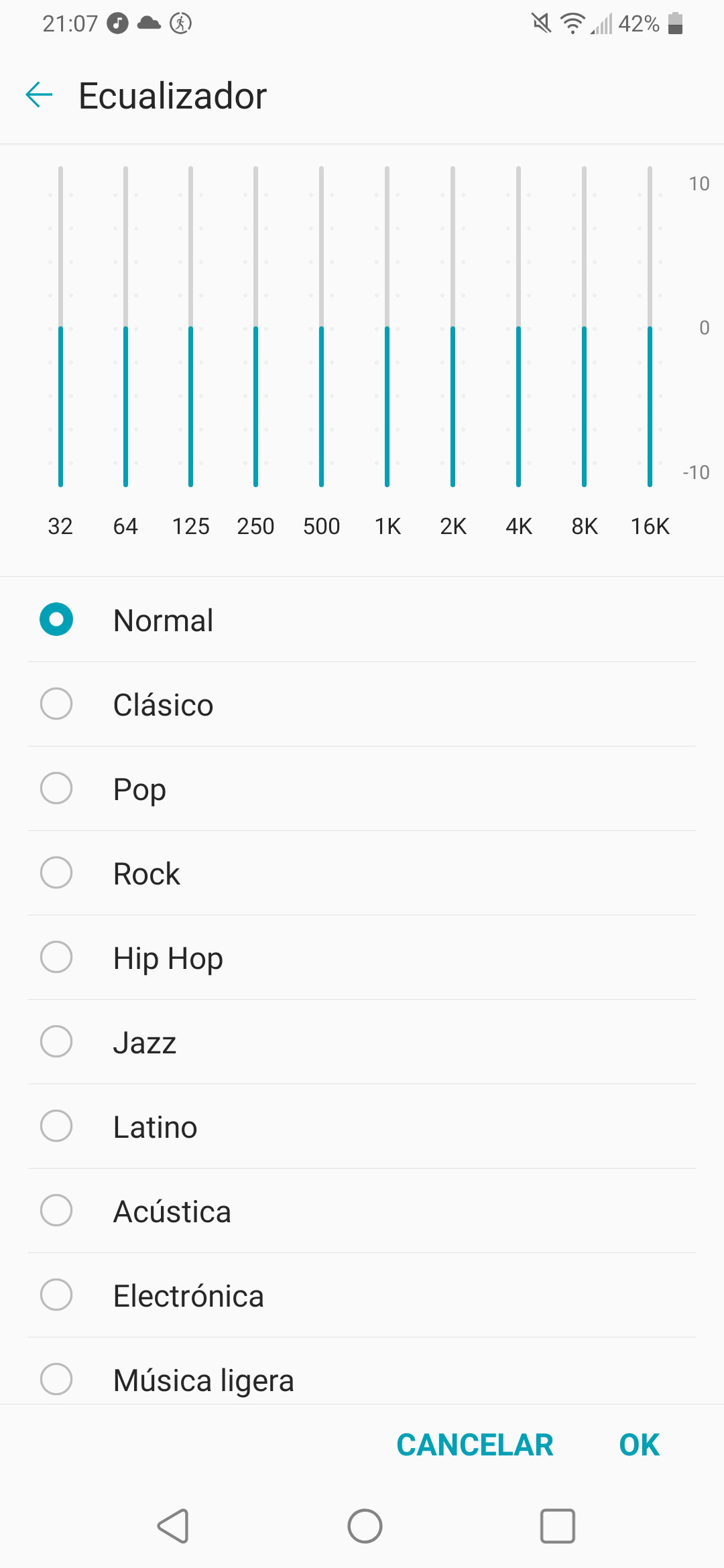Choose the Electrónica preset
This screenshot has height=1568, width=724.
[x=362, y=1295]
